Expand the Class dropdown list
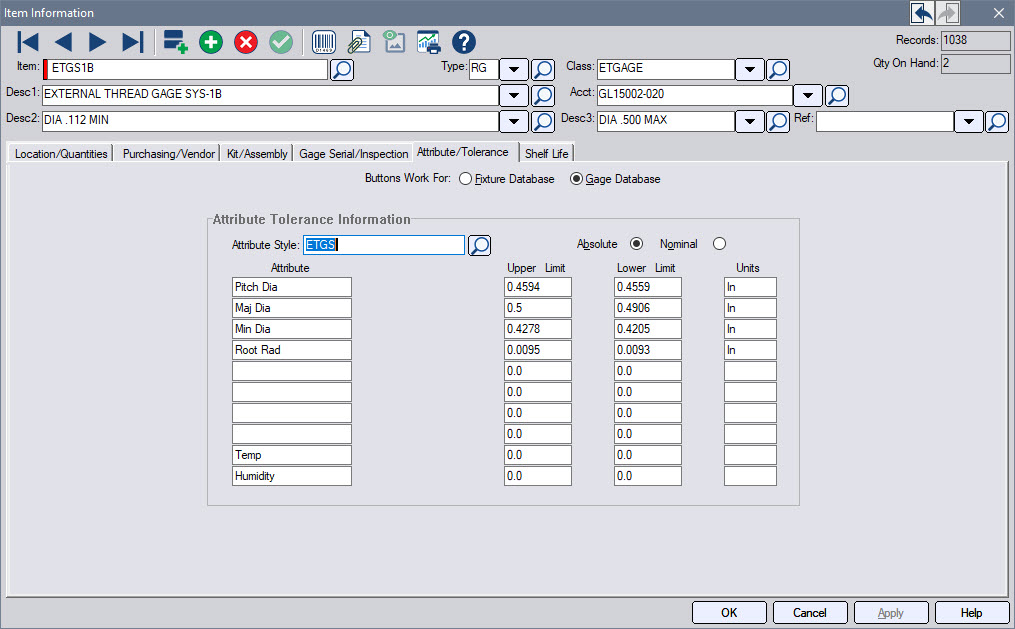The width and height of the screenshot is (1015, 629). pyautogui.click(x=750, y=69)
